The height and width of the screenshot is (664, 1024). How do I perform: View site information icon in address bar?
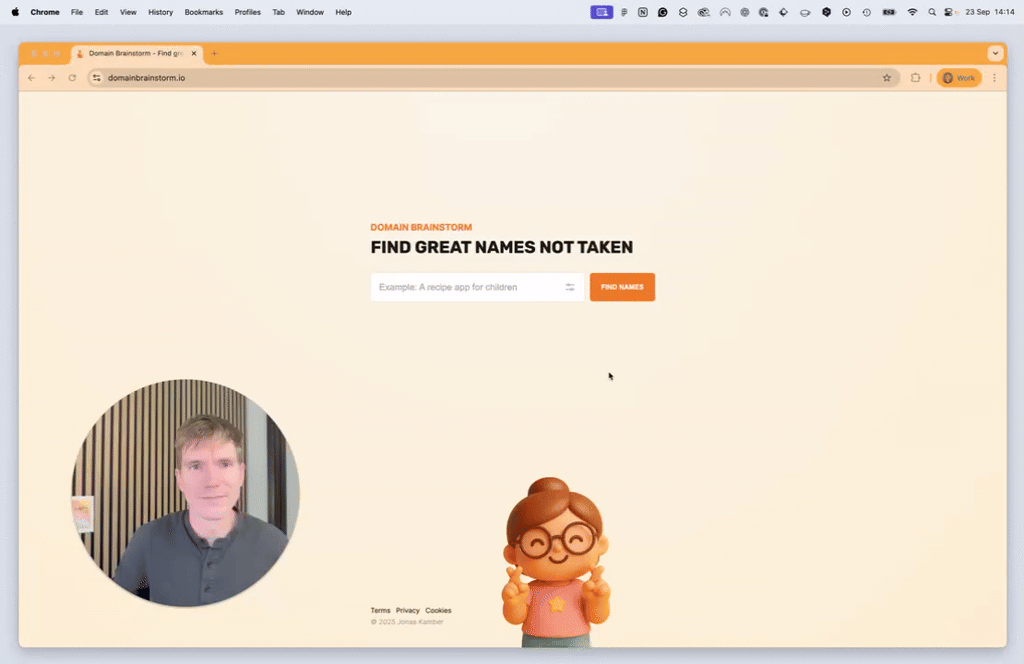coord(97,78)
